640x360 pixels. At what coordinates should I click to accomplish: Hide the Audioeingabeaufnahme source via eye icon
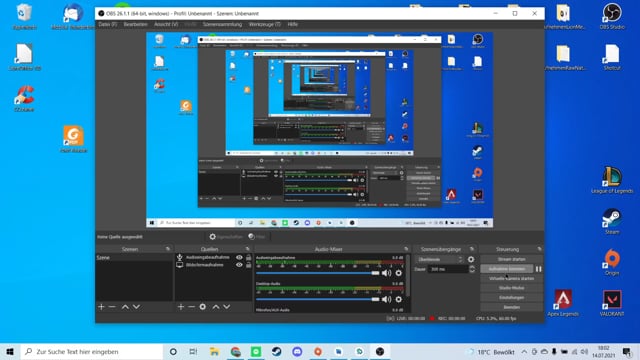239,258
